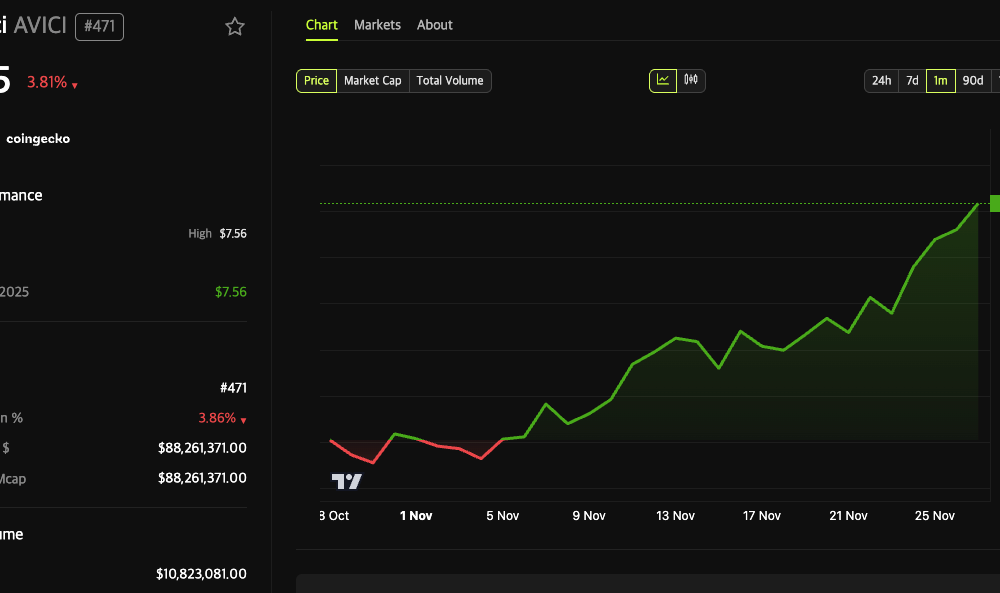Click the green $7.56 all-time-high value

click(x=231, y=291)
